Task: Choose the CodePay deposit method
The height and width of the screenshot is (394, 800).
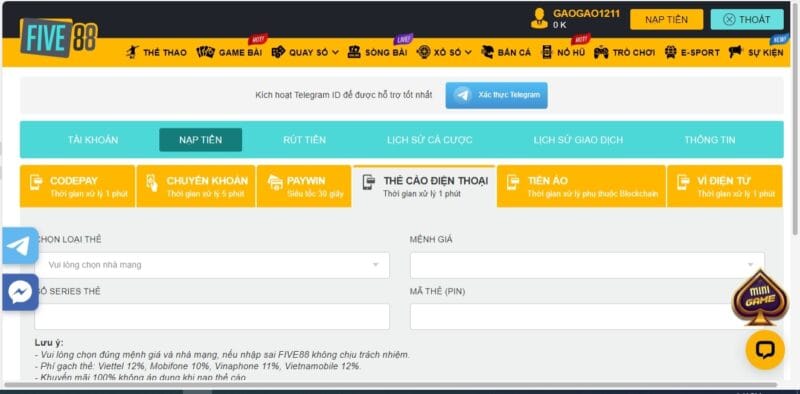Action: click(x=78, y=186)
